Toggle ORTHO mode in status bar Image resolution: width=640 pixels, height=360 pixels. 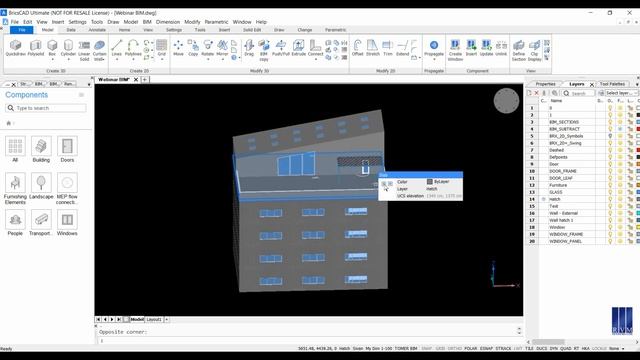click(x=455, y=349)
